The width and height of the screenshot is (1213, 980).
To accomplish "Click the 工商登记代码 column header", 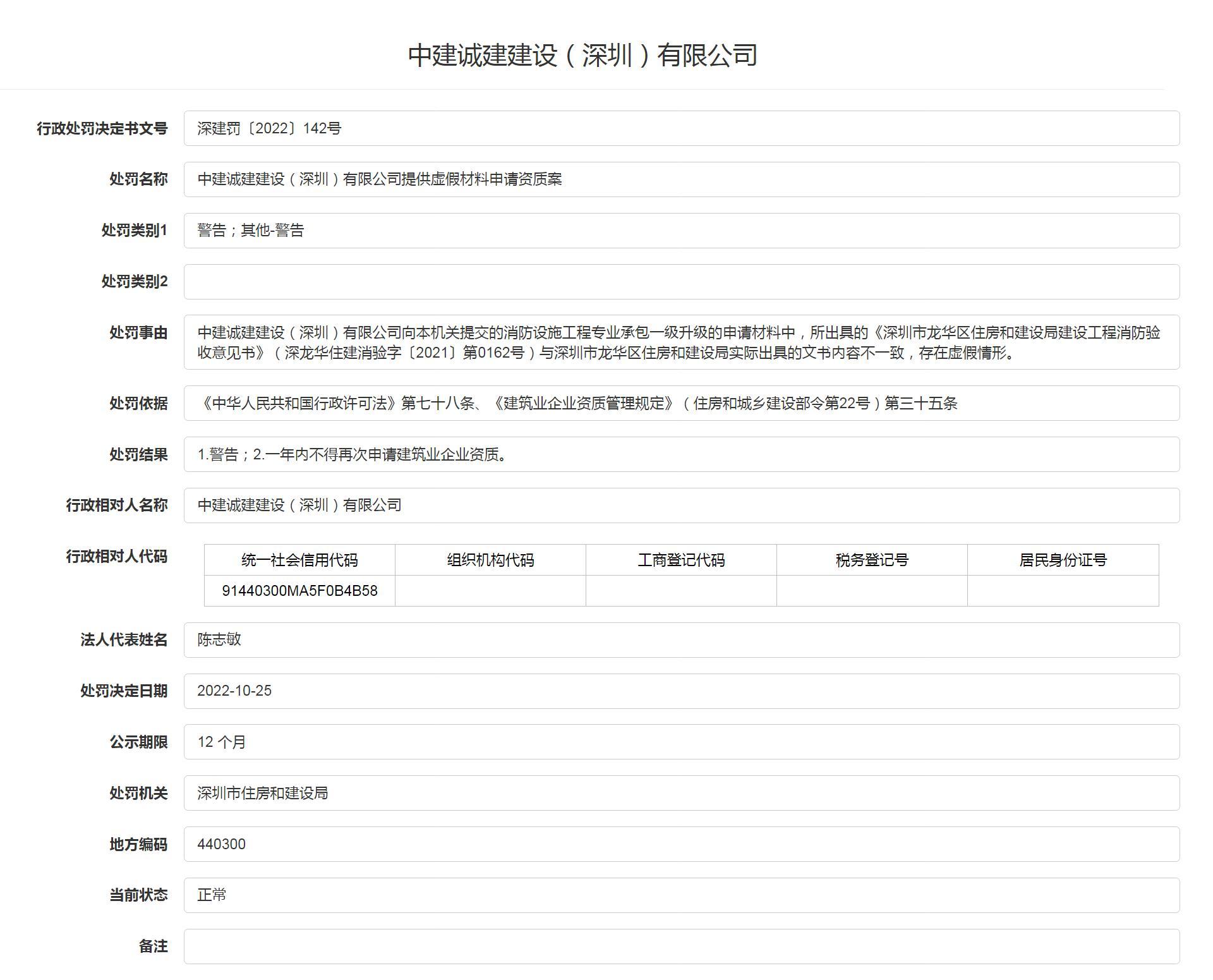I will [681, 560].
